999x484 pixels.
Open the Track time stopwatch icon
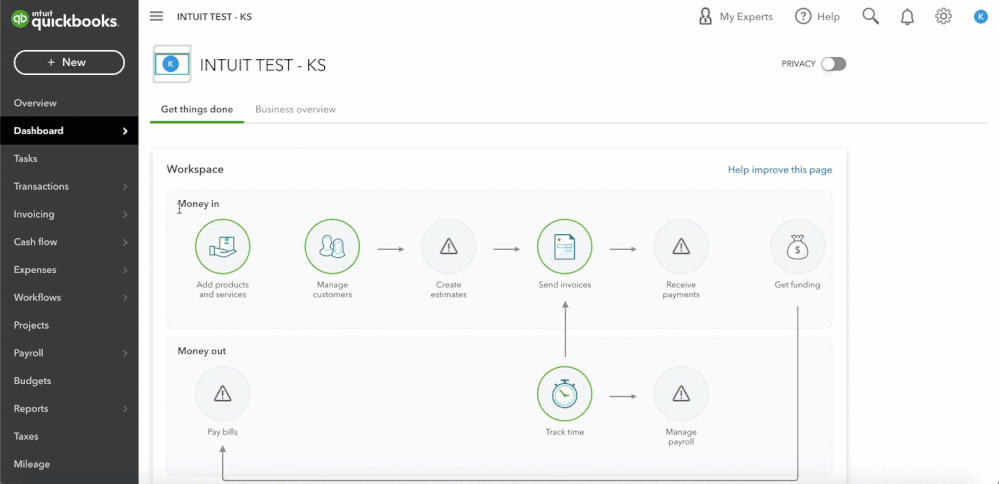click(564, 394)
